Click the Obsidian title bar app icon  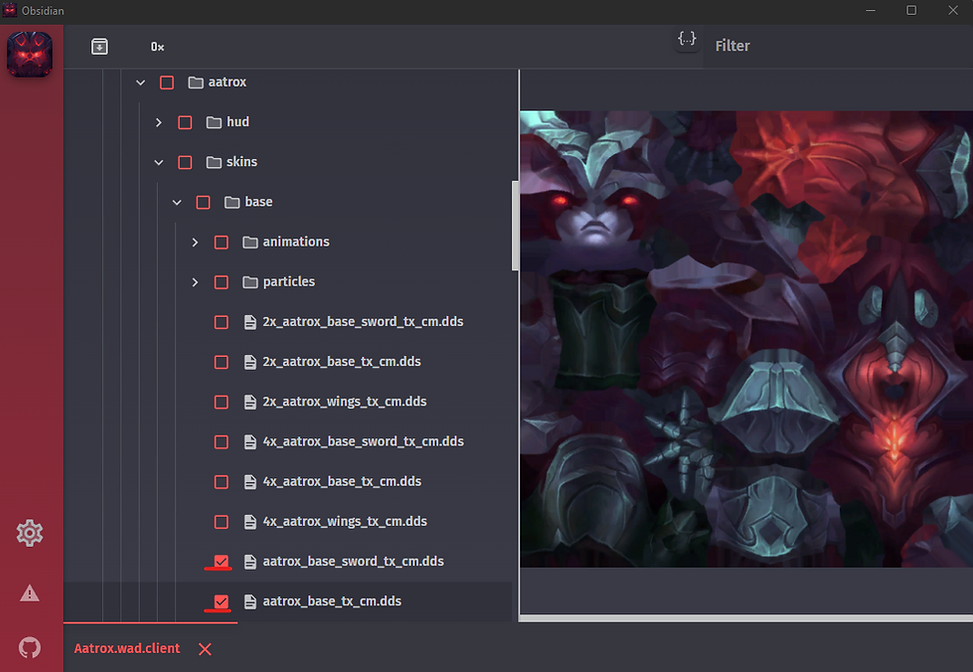point(10,10)
